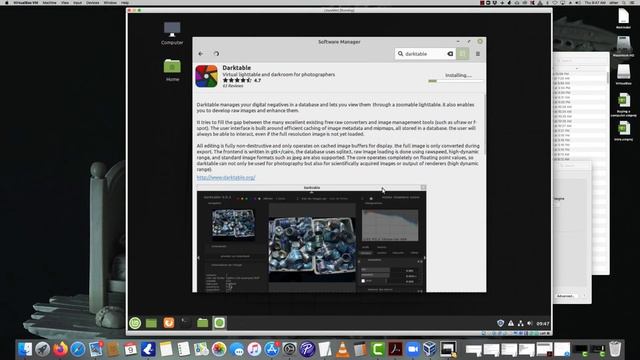
Task: Open VLC from the macOS Dock
Action: 342,349
